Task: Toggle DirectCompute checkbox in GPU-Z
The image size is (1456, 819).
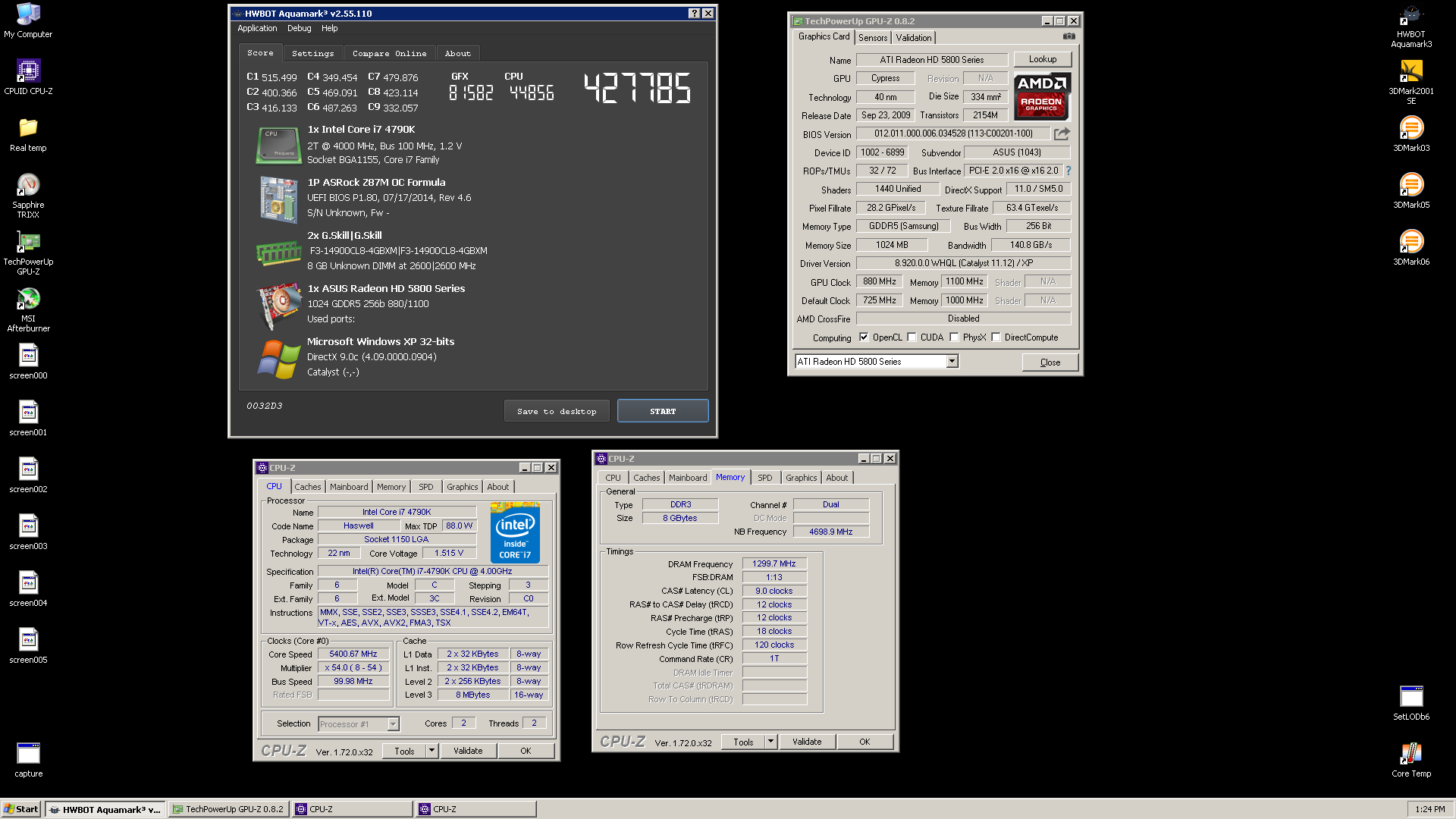Action: (x=996, y=337)
